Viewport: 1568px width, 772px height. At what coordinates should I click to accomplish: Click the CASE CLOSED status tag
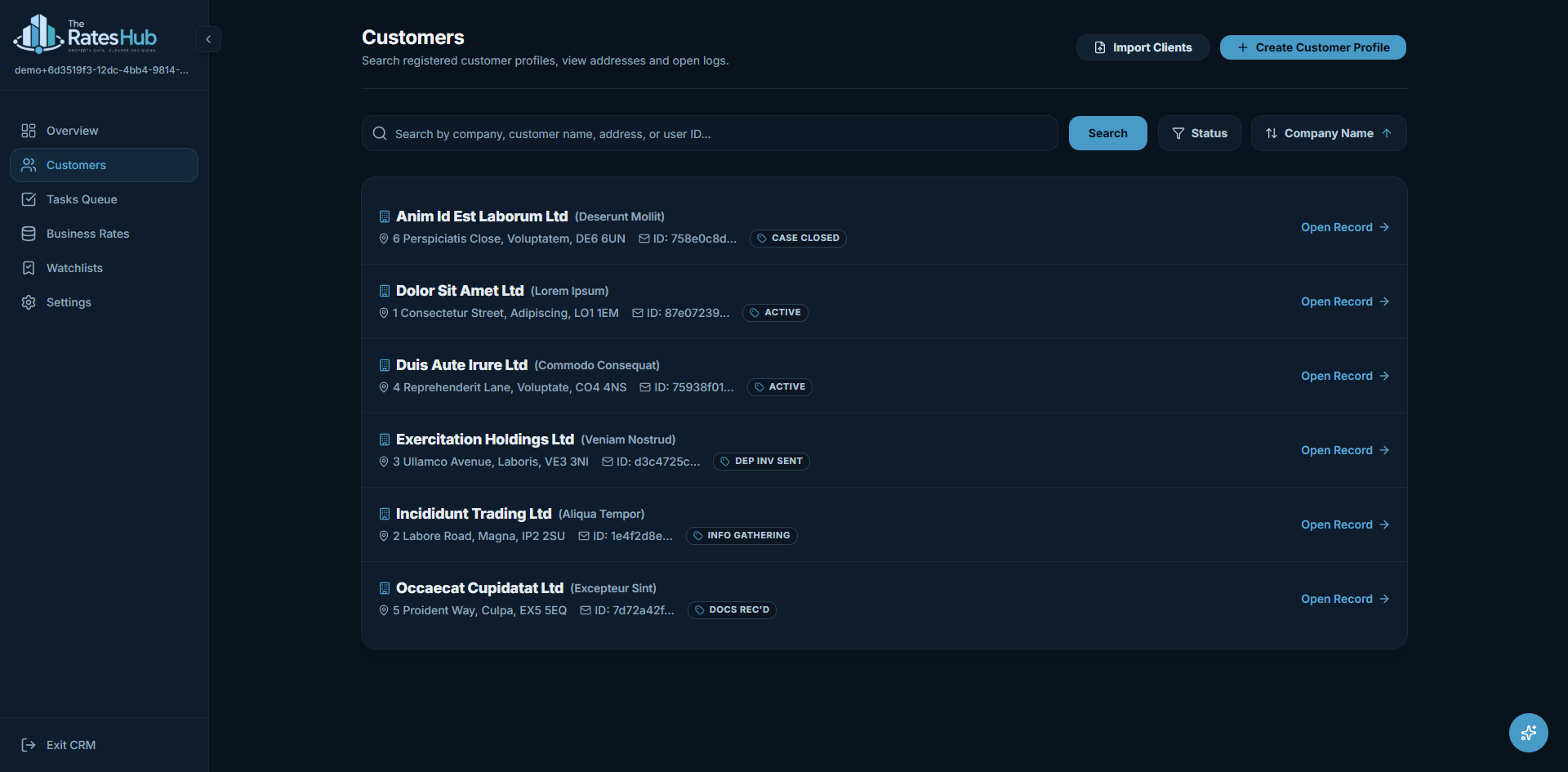pos(798,239)
